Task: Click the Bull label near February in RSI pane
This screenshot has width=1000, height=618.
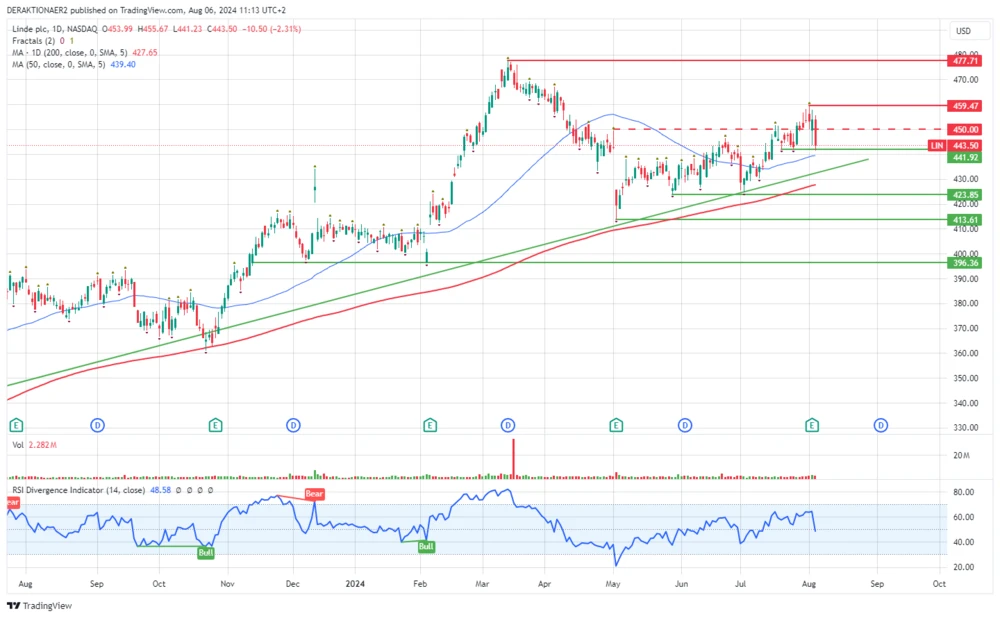Action: pos(425,547)
